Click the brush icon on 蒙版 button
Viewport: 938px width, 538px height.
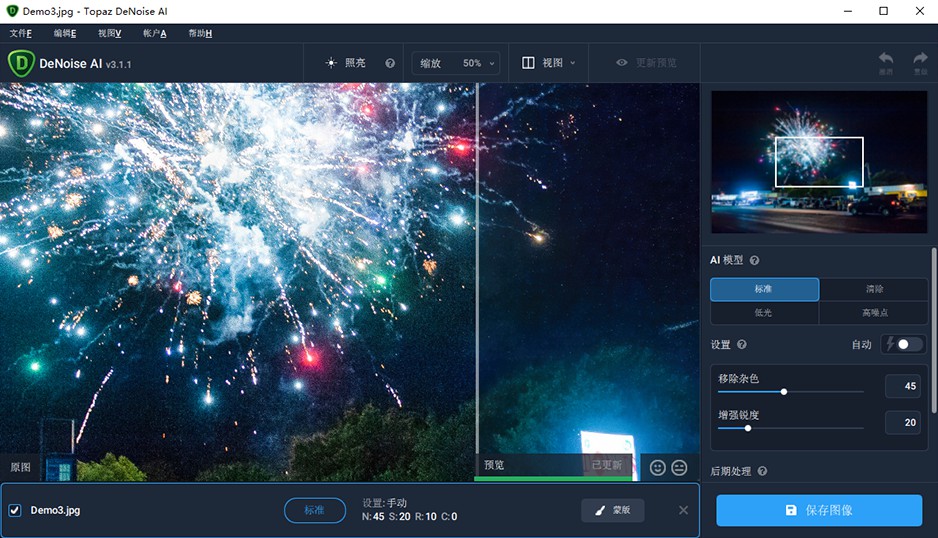(x=600, y=510)
